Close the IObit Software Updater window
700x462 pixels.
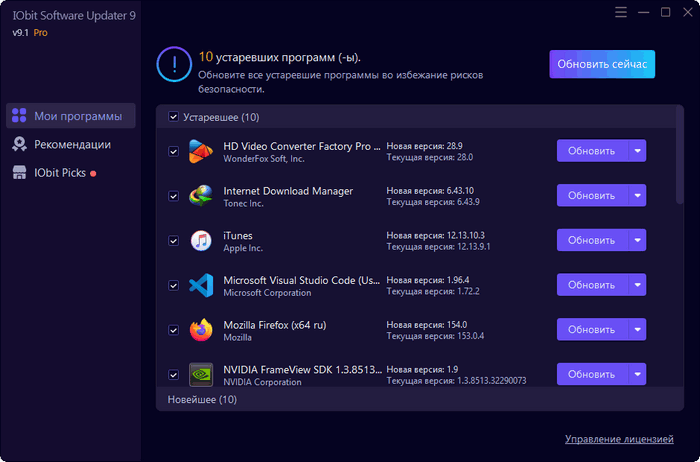[x=688, y=12]
